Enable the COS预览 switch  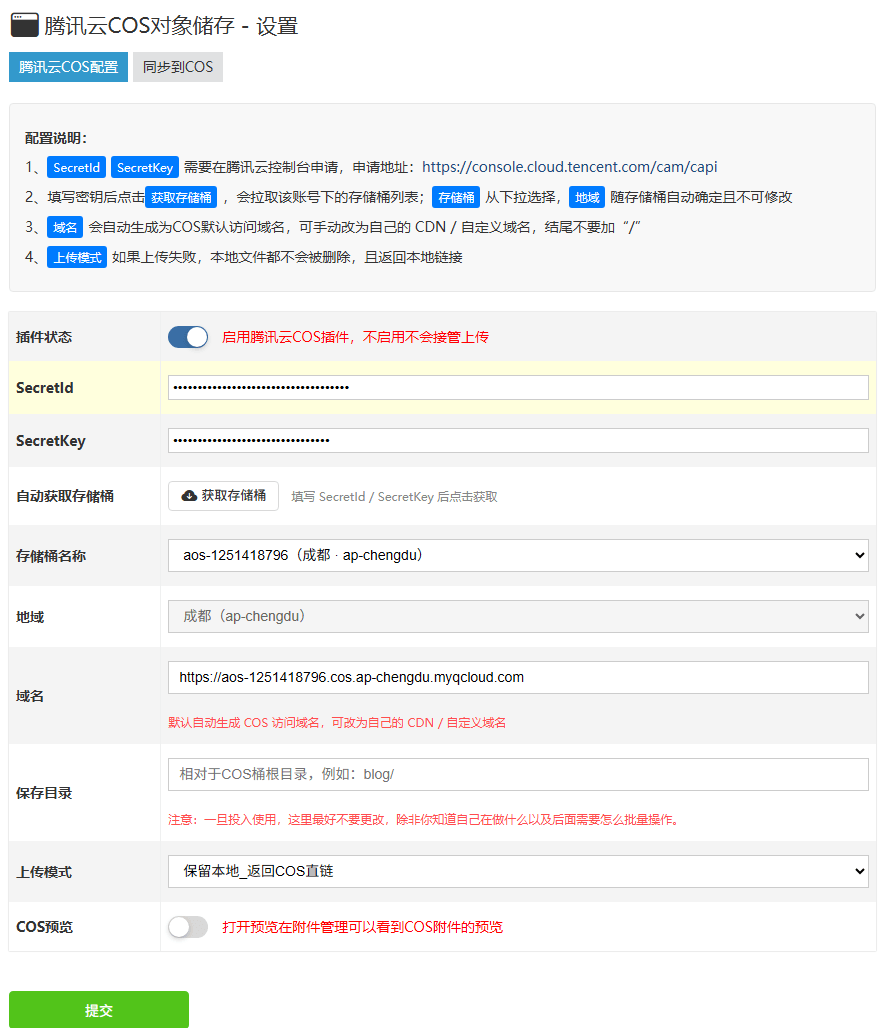[188, 927]
